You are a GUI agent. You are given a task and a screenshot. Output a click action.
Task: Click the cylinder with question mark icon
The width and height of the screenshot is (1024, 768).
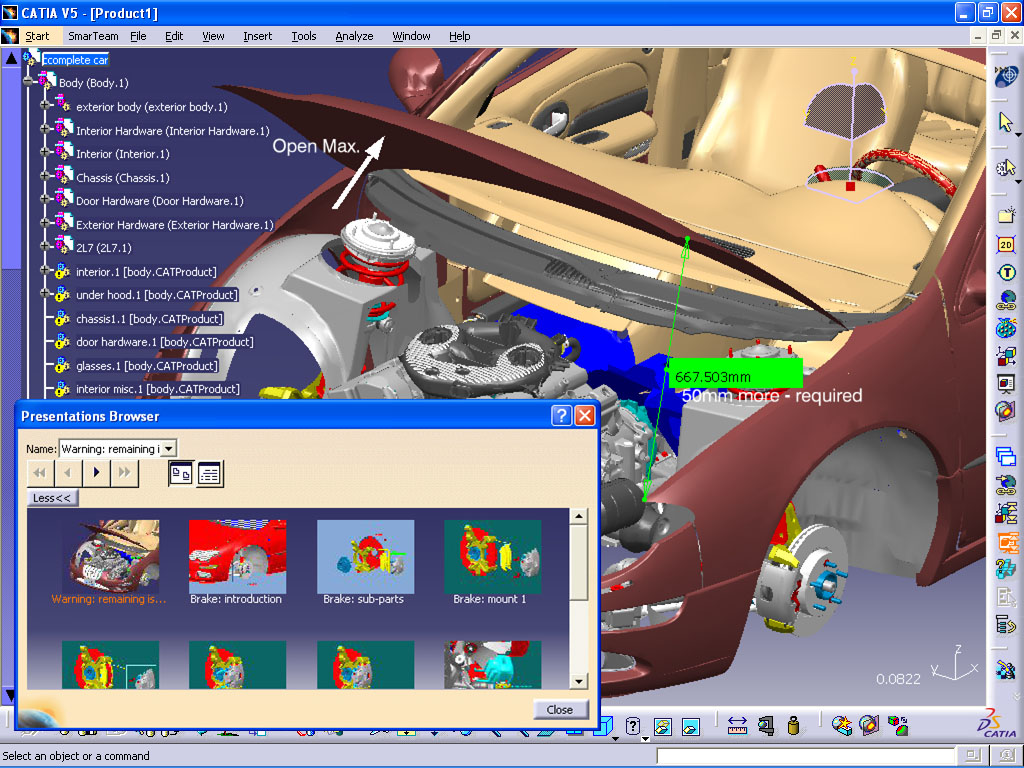point(632,726)
